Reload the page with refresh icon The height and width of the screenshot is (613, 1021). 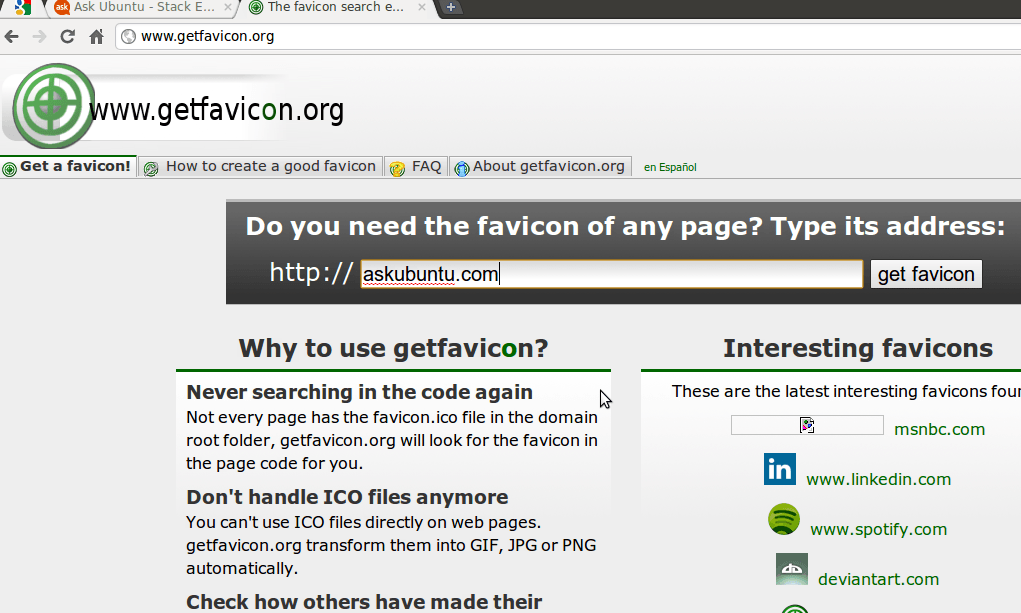point(68,36)
